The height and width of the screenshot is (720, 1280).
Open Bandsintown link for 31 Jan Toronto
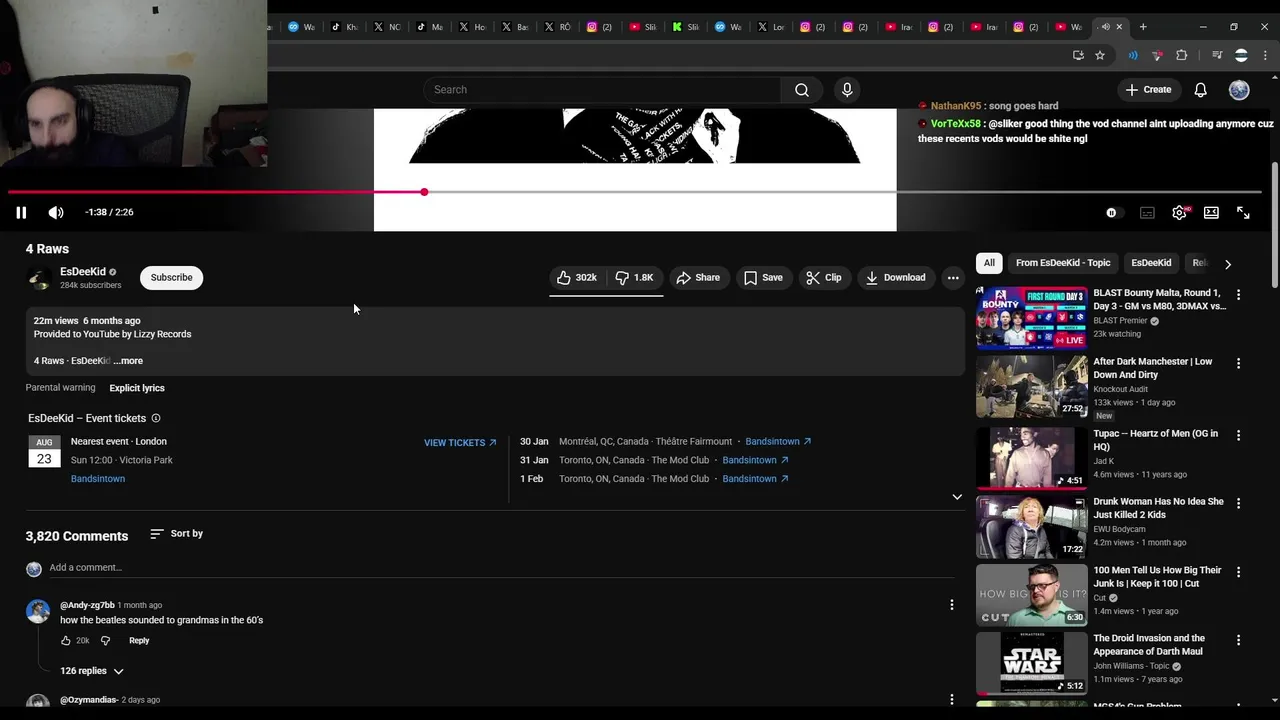coord(755,460)
